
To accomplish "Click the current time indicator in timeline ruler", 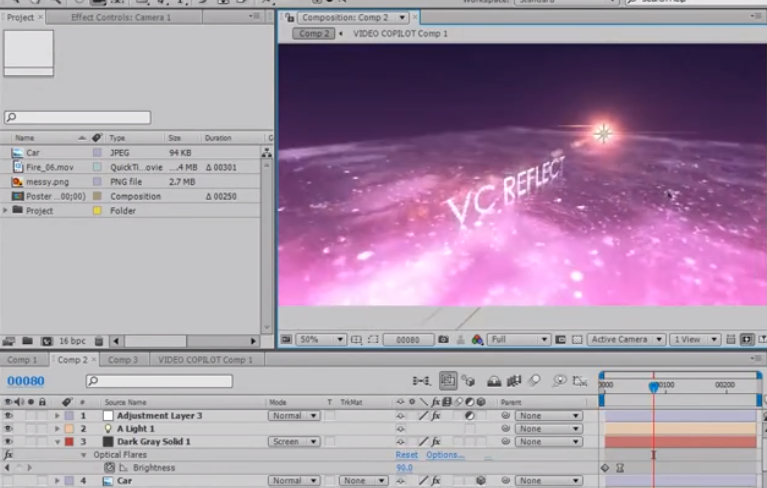I will coord(654,387).
